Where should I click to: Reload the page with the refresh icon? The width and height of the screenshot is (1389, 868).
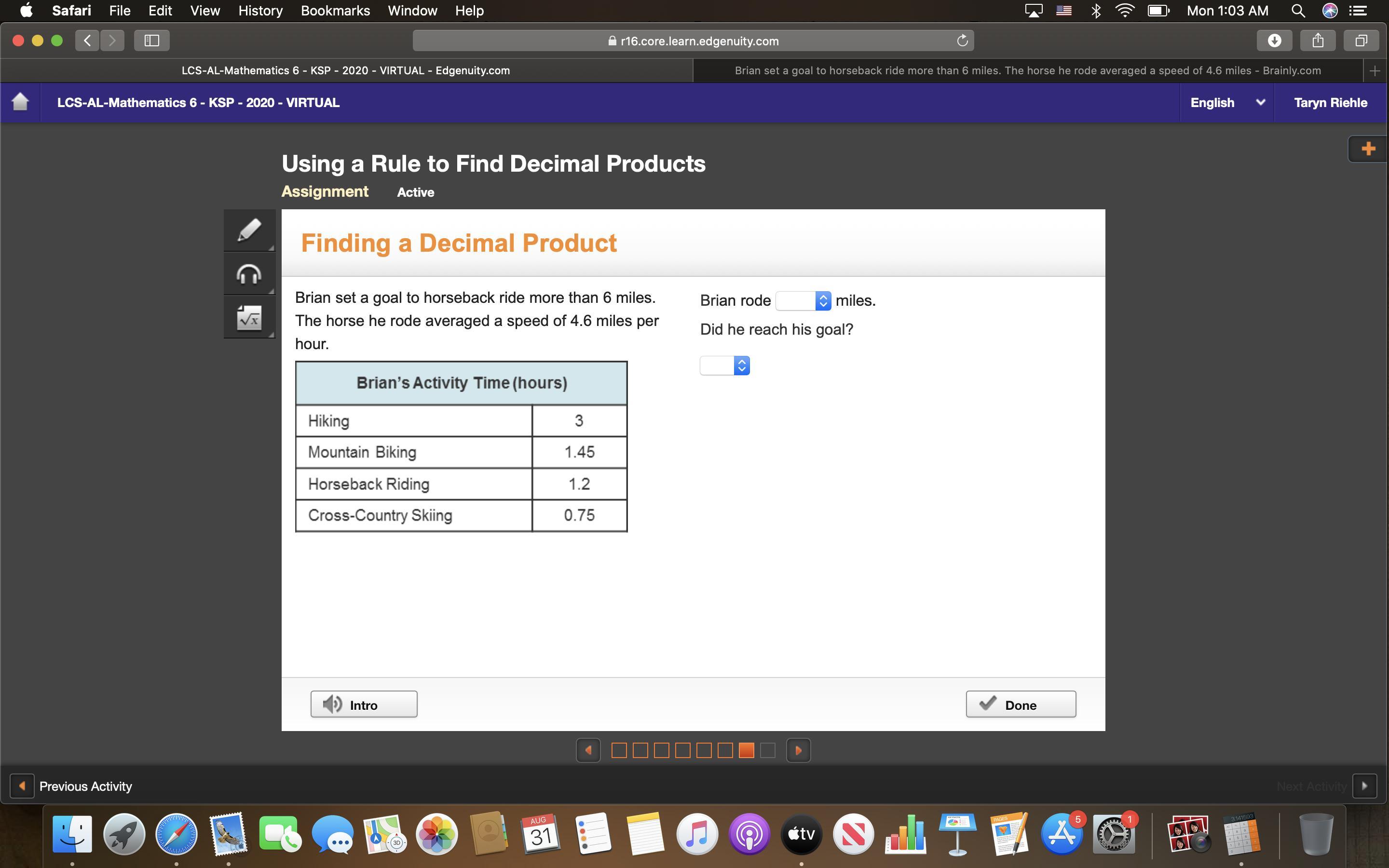point(962,41)
